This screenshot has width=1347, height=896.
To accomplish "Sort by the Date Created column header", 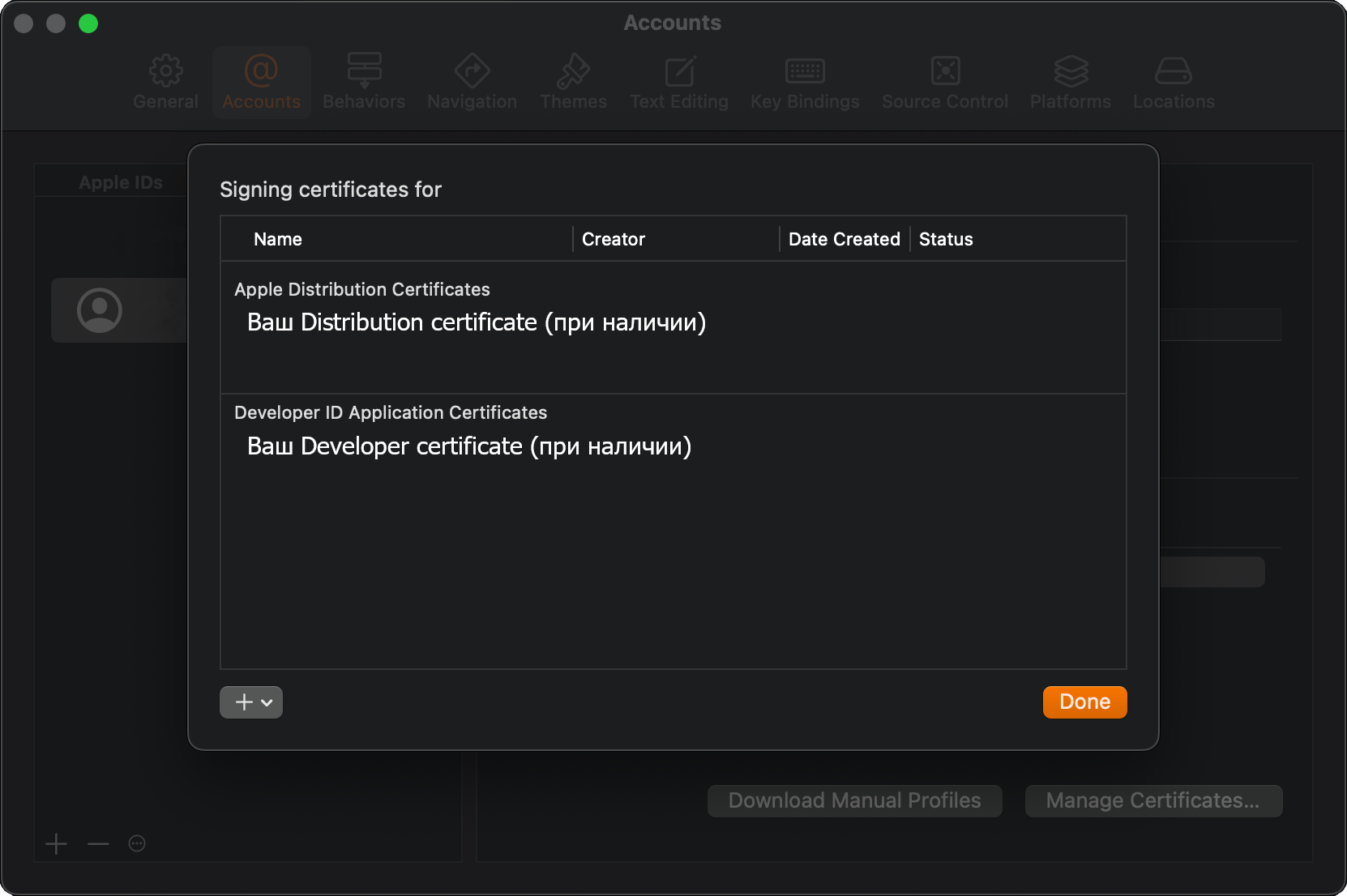I will click(x=844, y=239).
